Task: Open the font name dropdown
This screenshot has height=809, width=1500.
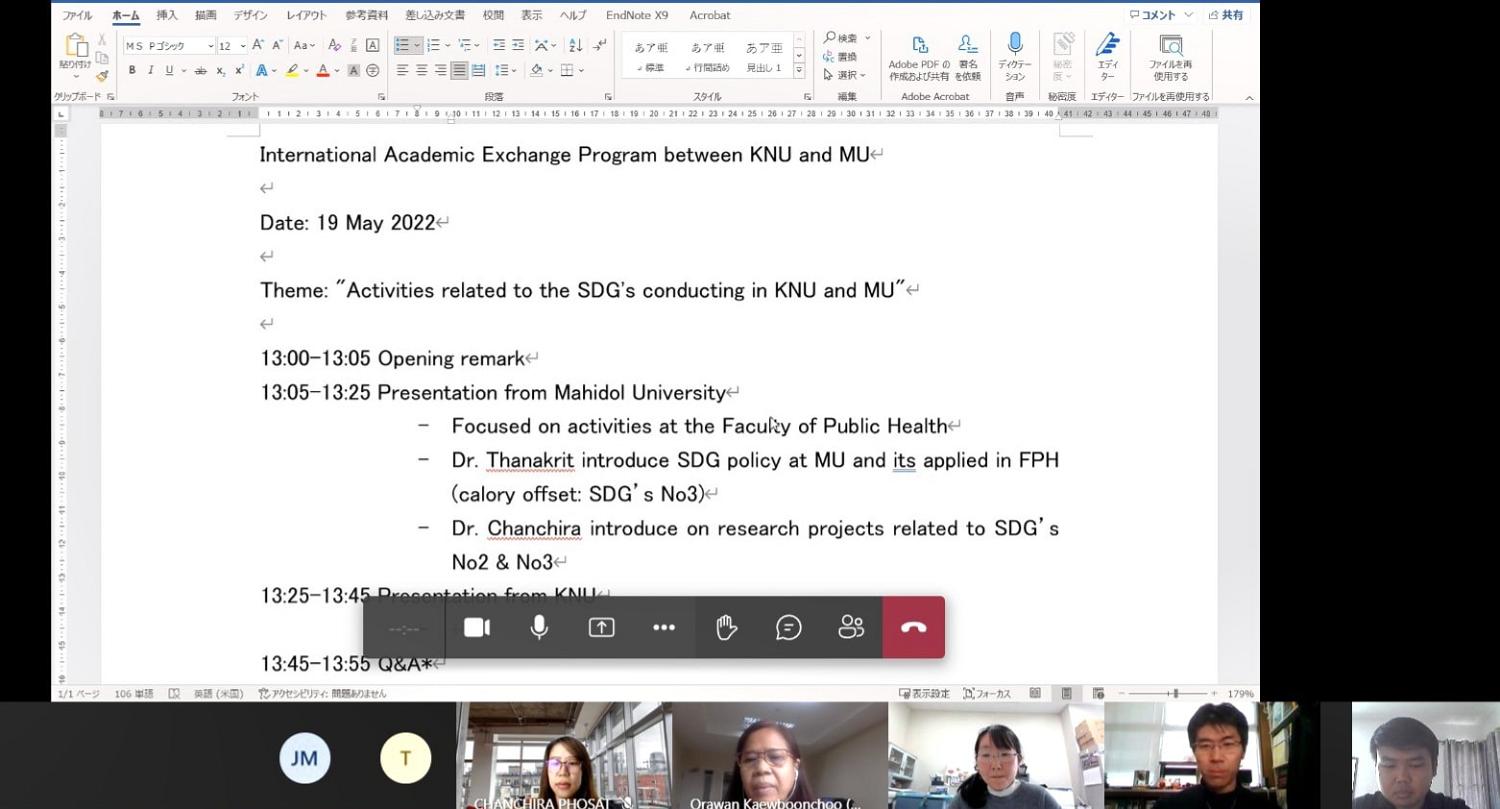Action: (210, 46)
